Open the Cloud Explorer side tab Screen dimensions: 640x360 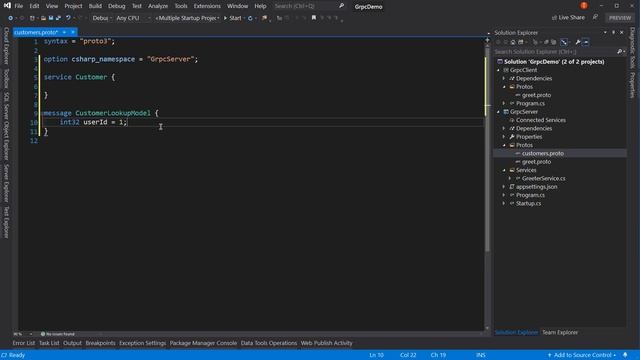point(6,46)
